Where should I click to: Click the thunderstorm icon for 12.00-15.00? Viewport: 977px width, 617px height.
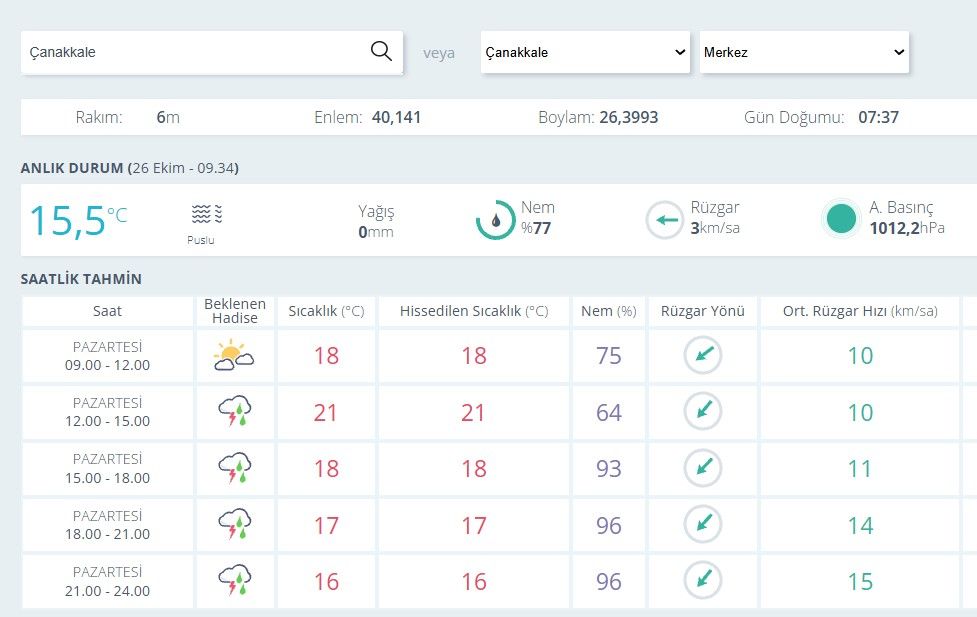click(235, 411)
